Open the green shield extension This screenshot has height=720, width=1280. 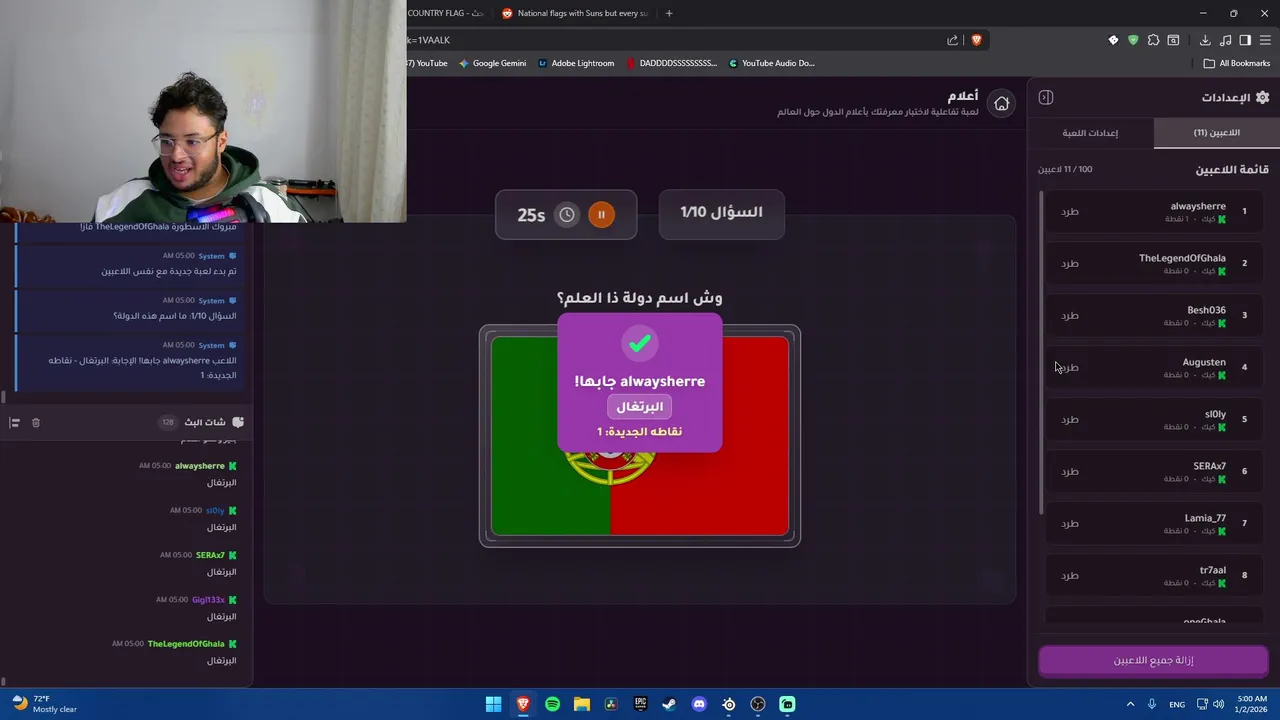[x=1133, y=40]
